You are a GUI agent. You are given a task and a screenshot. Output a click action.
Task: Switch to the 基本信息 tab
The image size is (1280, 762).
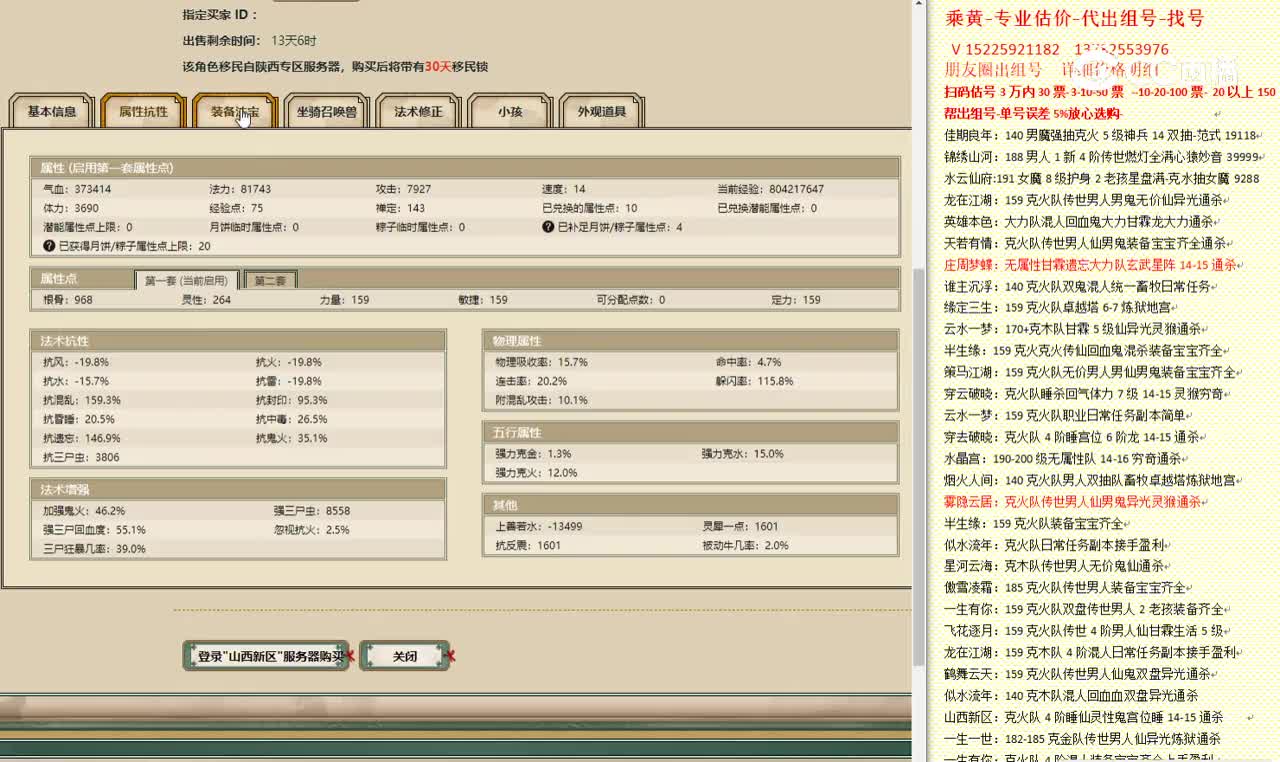coord(52,112)
